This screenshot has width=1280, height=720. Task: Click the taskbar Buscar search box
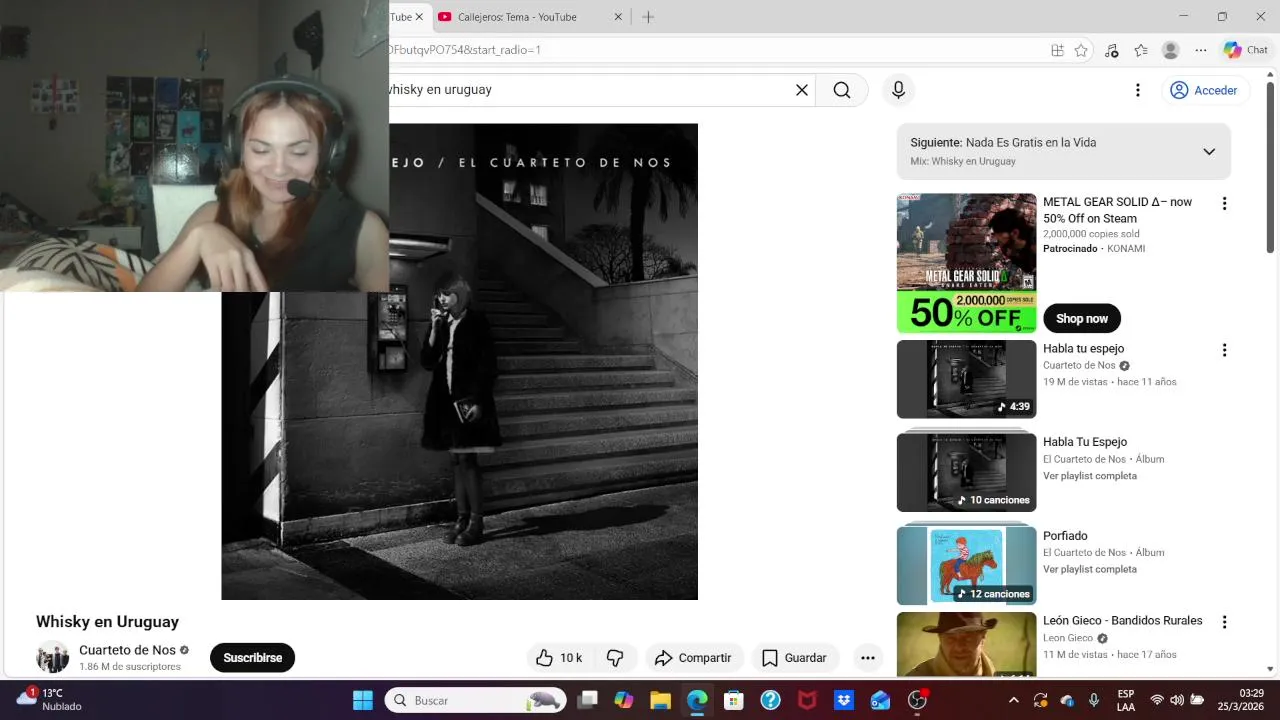coord(476,700)
